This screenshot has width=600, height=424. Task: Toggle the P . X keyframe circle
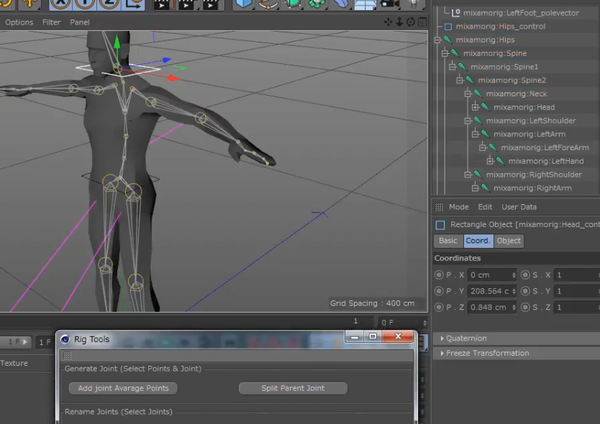pos(439,275)
